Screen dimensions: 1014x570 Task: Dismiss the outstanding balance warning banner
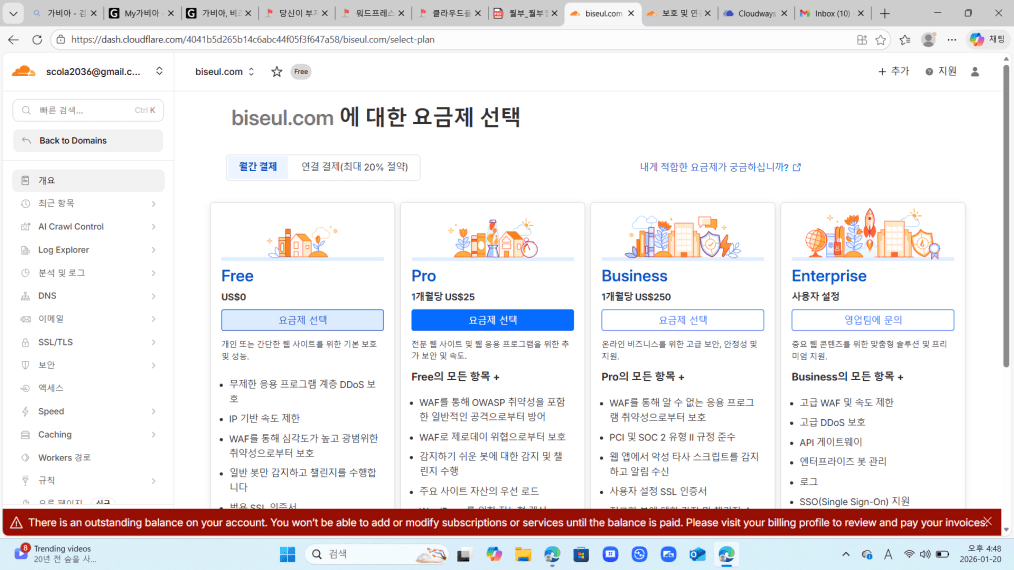pos(987,521)
